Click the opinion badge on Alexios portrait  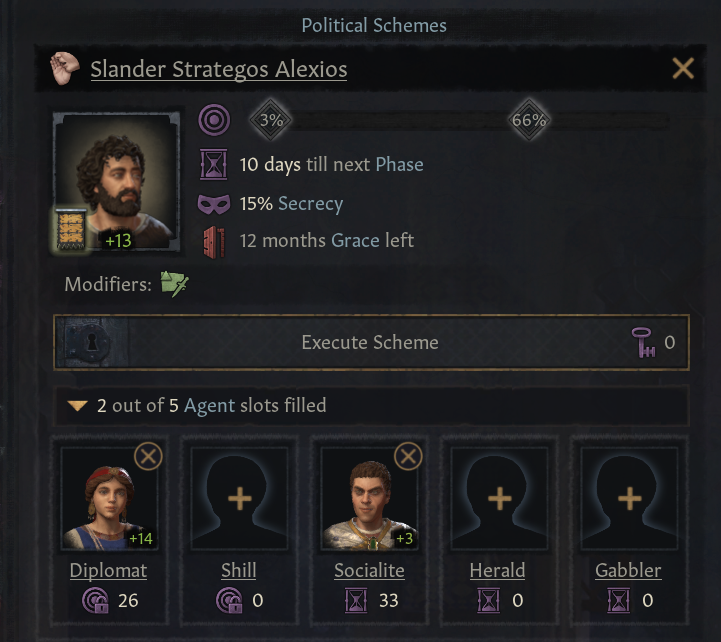(x=118, y=240)
